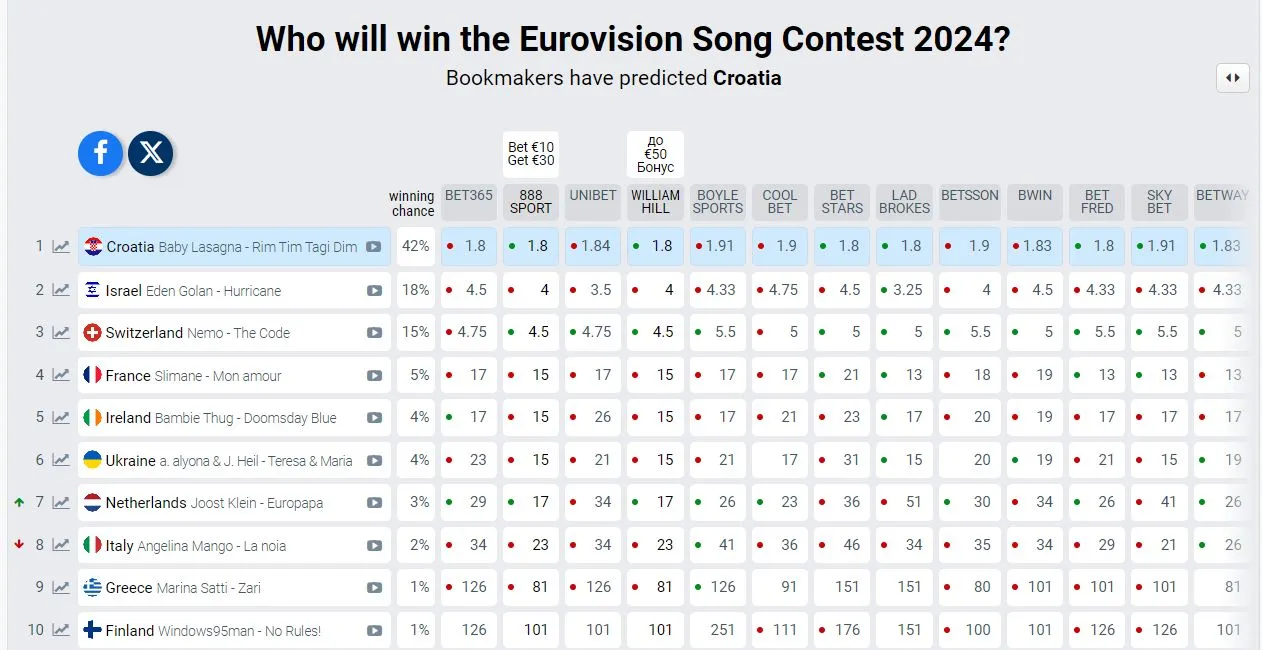Open odds history chart for Switzerland
The height and width of the screenshot is (650, 1262).
[61, 333]
